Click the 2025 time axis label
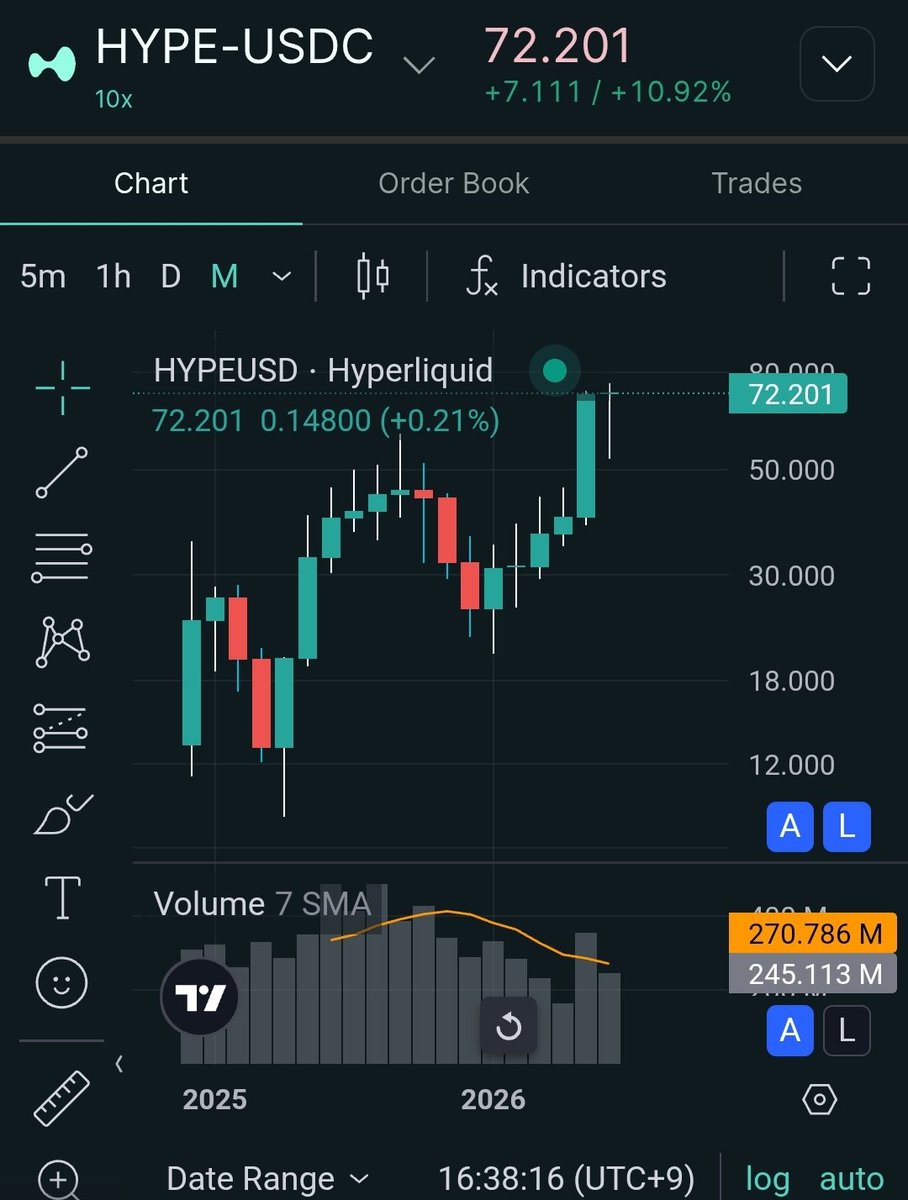Screen dimensions: 908x1200 [214, 1100]
